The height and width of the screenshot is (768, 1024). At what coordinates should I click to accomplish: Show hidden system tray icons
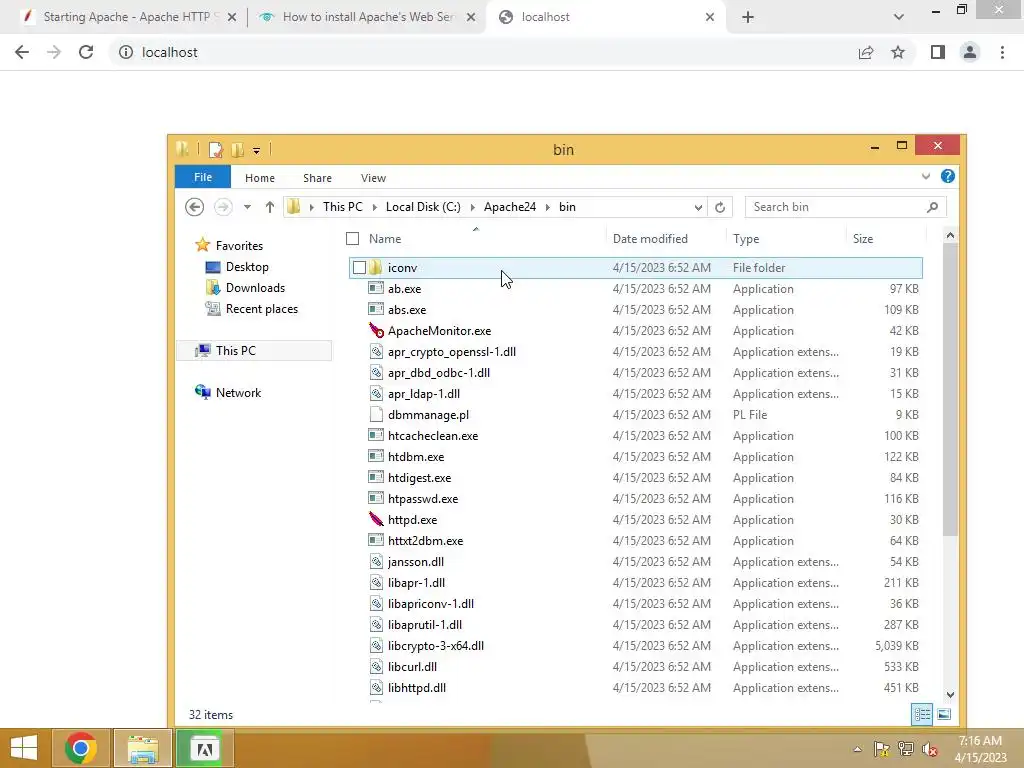[x=857, y=749]
